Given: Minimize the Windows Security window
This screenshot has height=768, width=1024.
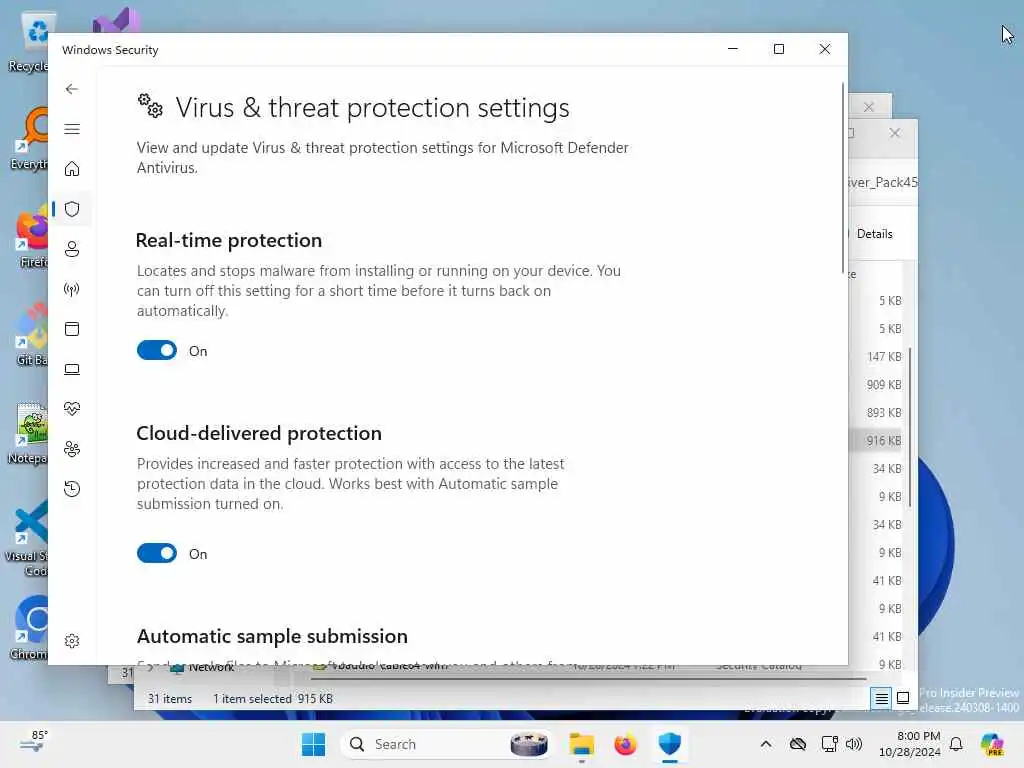Looking at the screenshot, I should tap(733, 49).
